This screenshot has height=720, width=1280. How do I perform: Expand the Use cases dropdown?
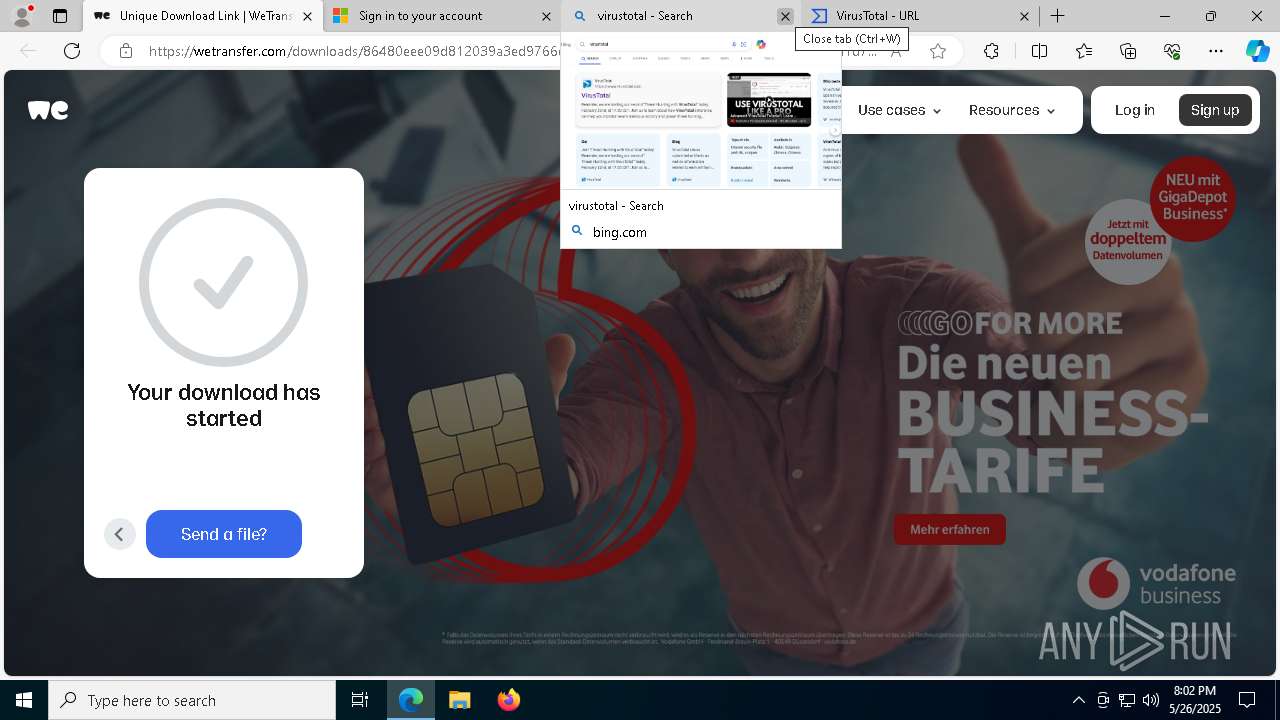[899, 110]
